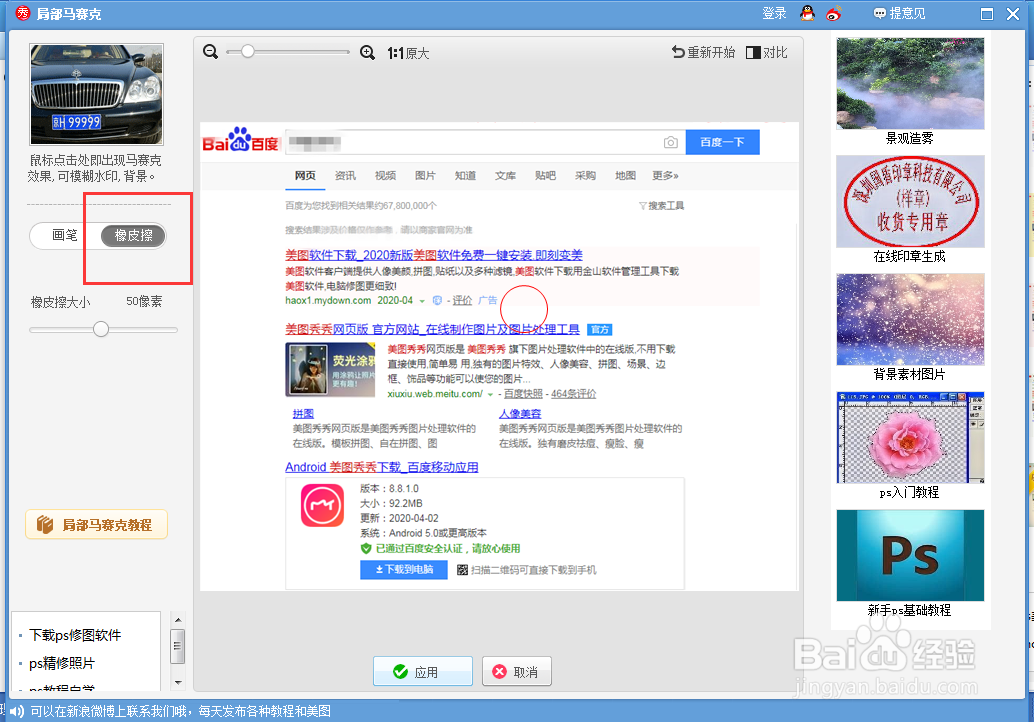Adjust the eraser size slider handle
The width and height of the screenshot is (1034, 722).
point(101,329)
